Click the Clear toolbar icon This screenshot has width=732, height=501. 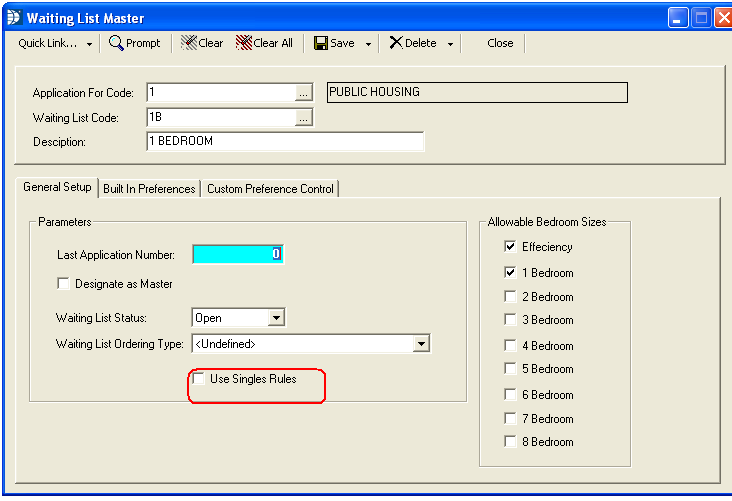tap(189, 43)
